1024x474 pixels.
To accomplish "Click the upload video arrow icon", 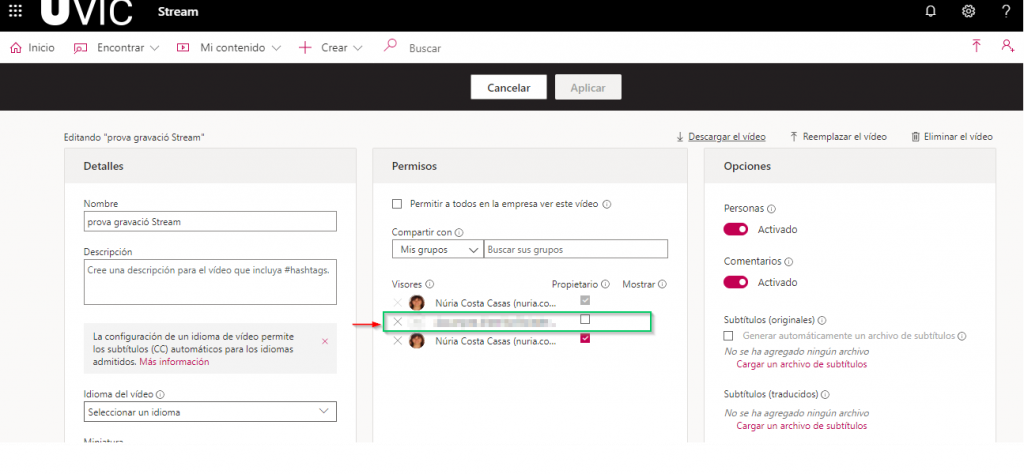I will (976, 47).
